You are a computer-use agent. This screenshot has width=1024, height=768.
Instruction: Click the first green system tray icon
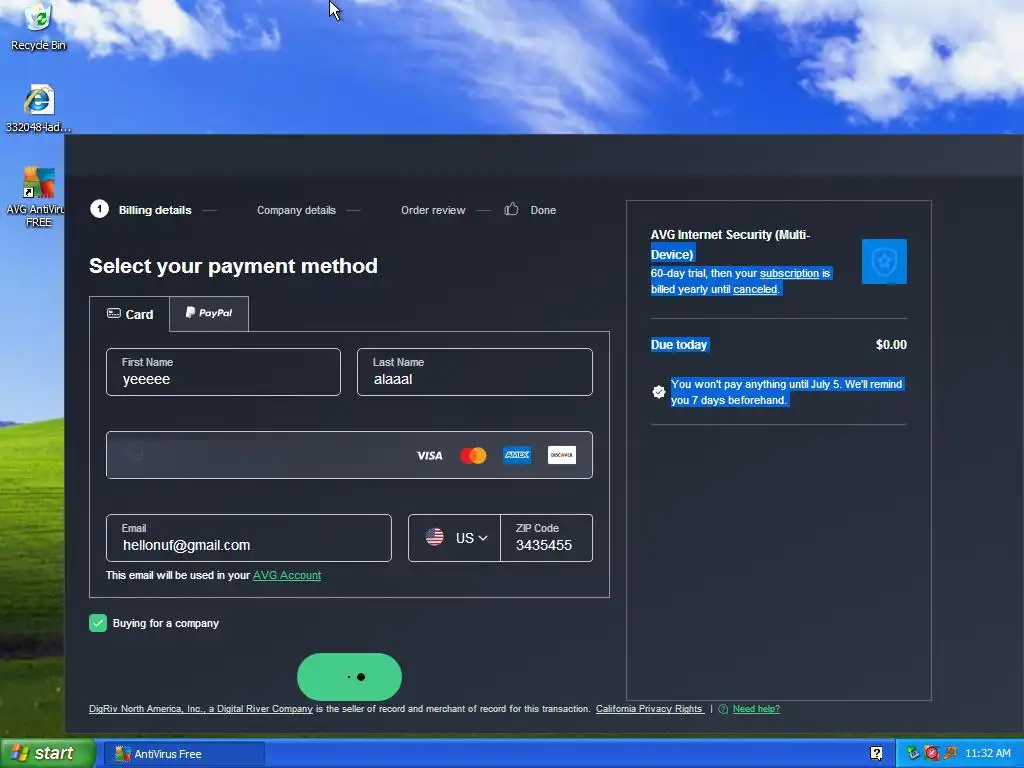[913, 753]
